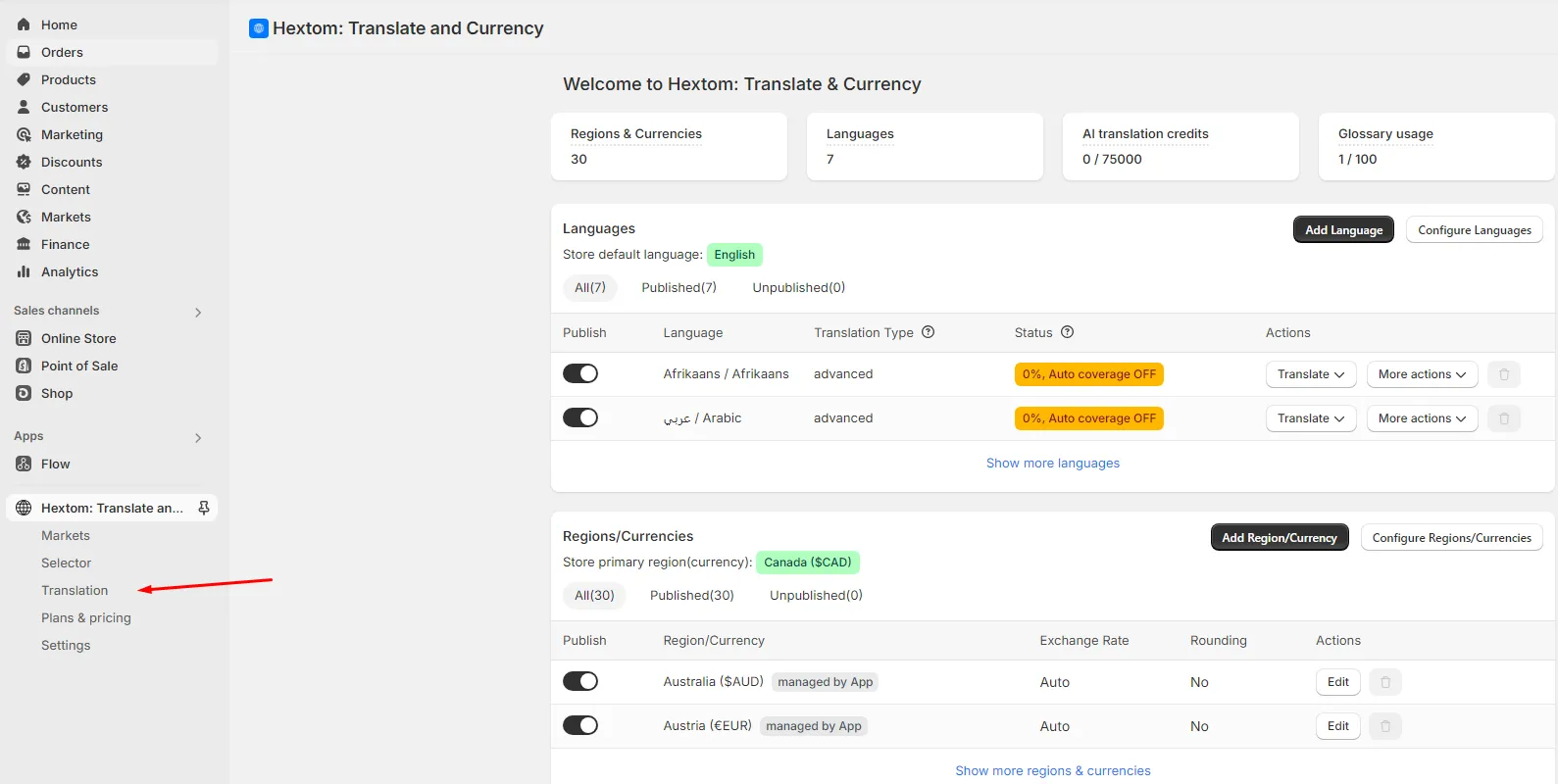The image size is (1558, 784).
Task: Click the Translation Type help icon
Action: [928, 332]
